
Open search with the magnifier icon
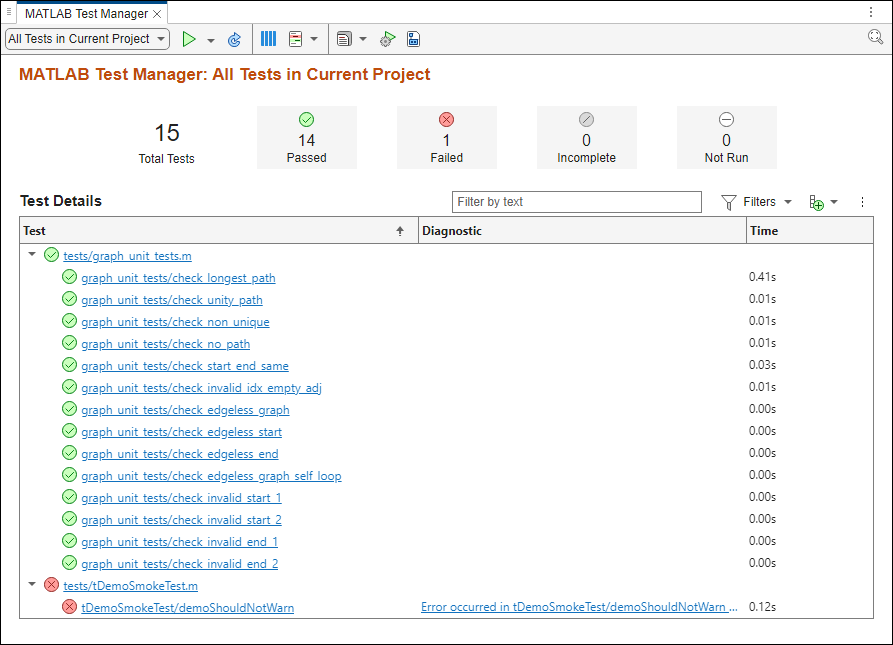pos(876,36)
